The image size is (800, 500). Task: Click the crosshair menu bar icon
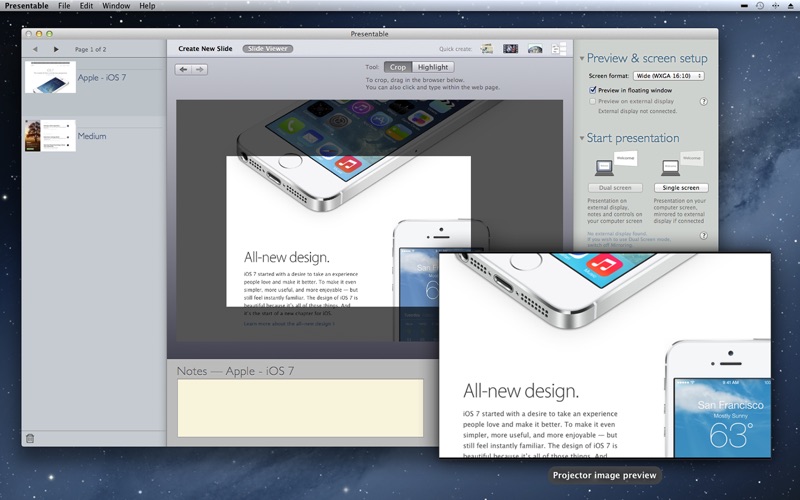click(x=776, y=6)
